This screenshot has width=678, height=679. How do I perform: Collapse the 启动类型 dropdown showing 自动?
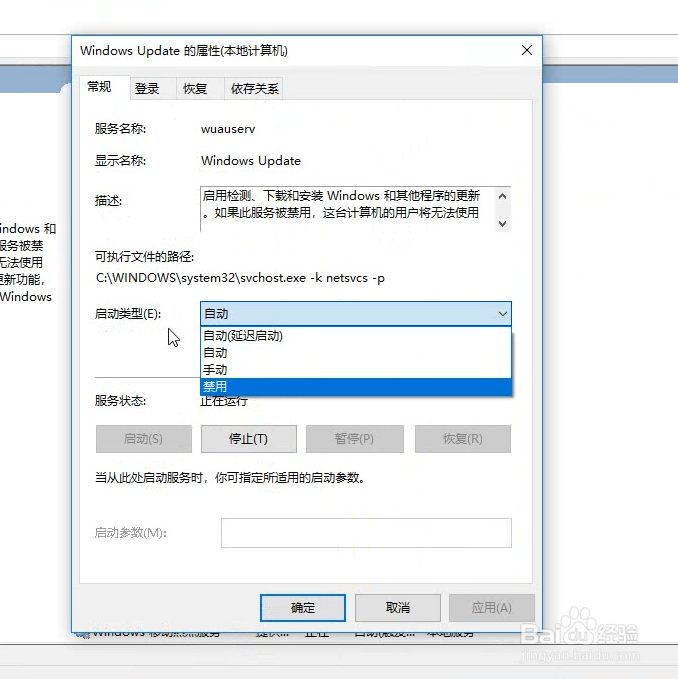click(355, 314)
